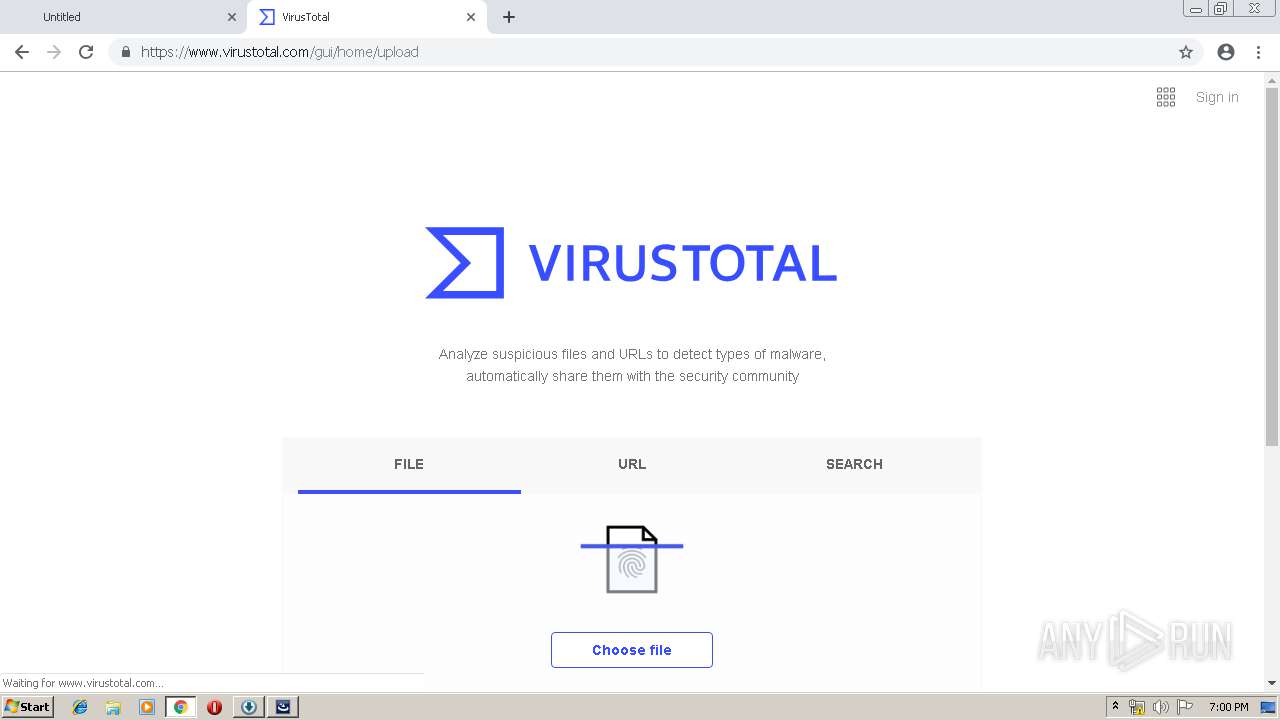Click the page vertical scrollbar thumb
This screenshot has height=720, width=1280.
1272,267
